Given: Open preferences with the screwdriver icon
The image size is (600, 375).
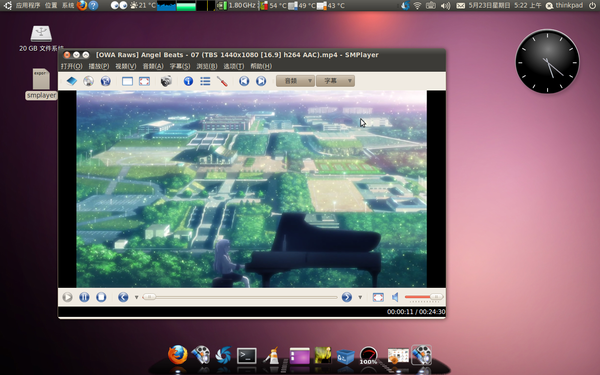Looking at the screenshot, I should (222, 81).
